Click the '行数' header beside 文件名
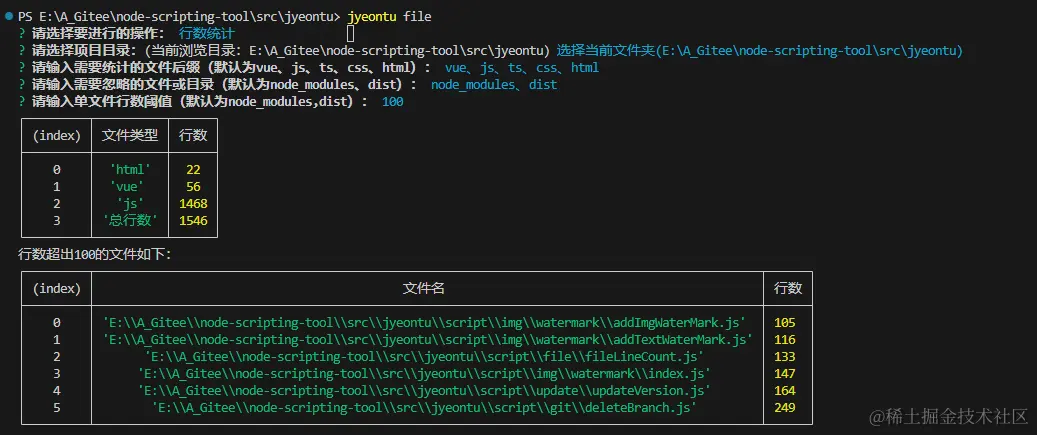The width and height of the screenshot is (1037, 435). point(788,288)
